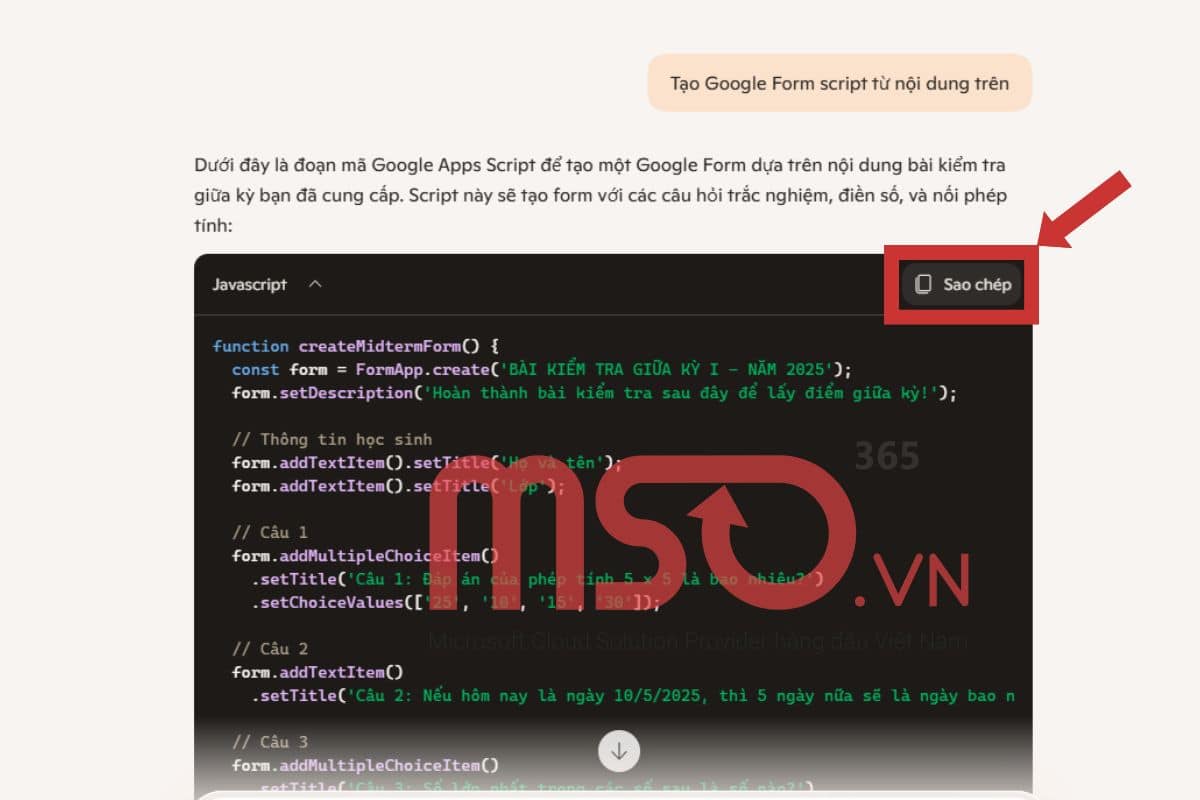This screenshot has width=1200, height=800.
Task: Click the "Javascript" language label
Action: [x=249, y=285]
